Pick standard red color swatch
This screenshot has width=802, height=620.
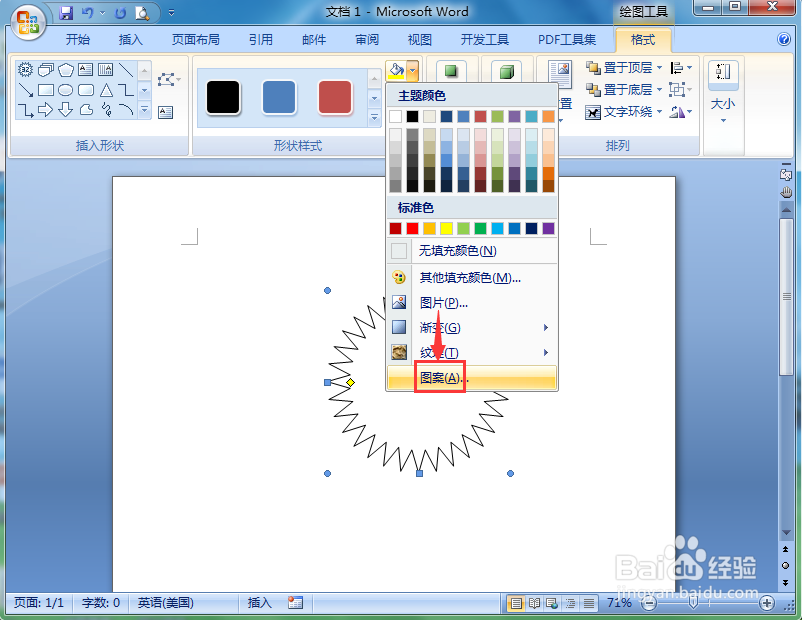pyautogui.click(x=412, y=228)
